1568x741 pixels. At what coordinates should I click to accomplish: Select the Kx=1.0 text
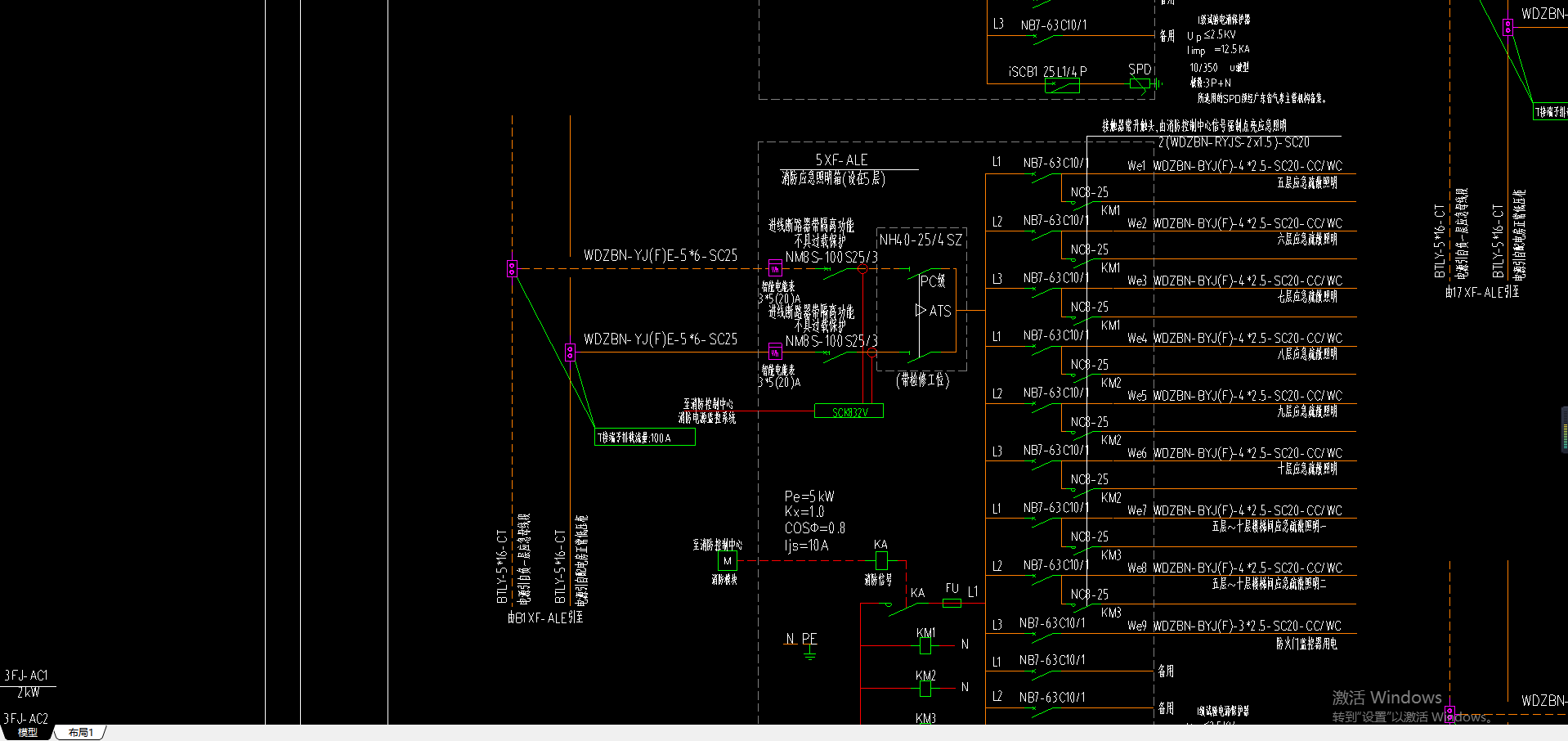click(804, 512)
